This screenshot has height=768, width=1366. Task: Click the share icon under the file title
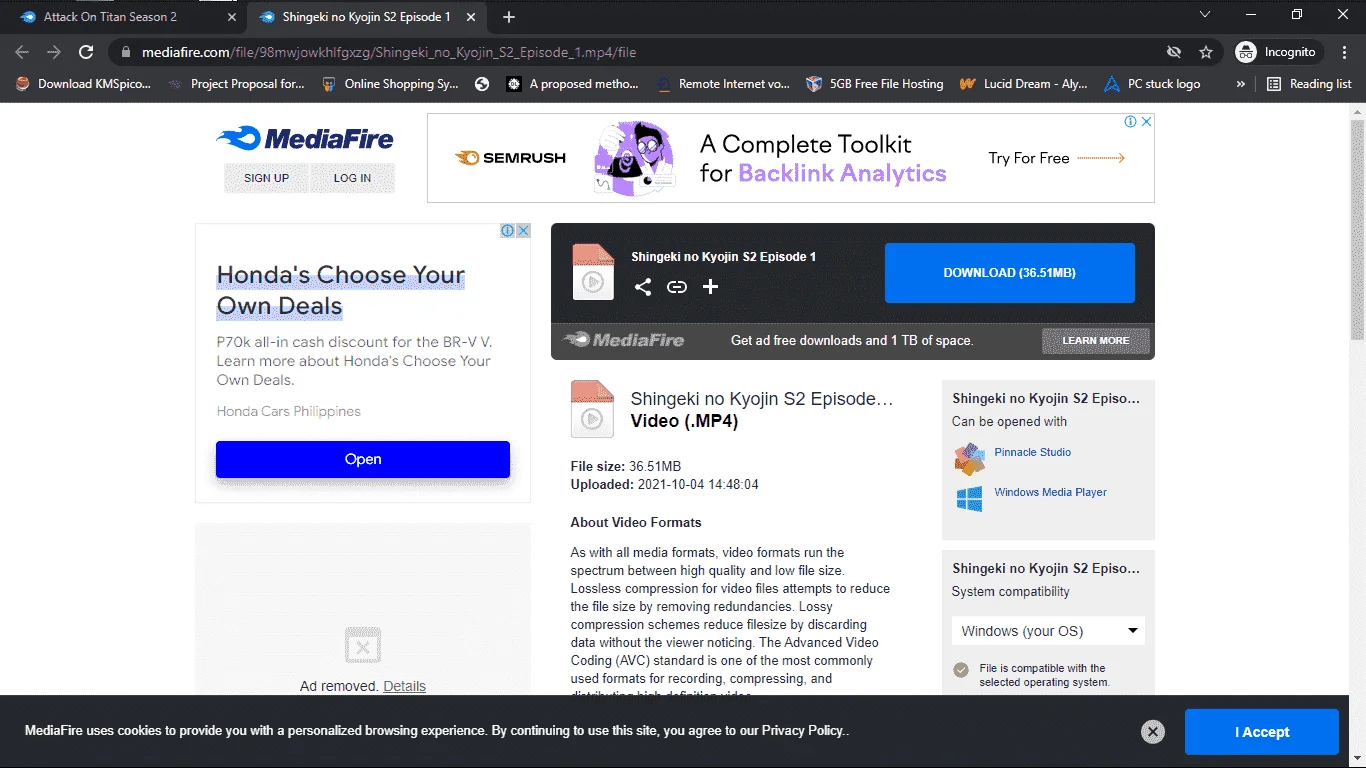tap(643, 287)
